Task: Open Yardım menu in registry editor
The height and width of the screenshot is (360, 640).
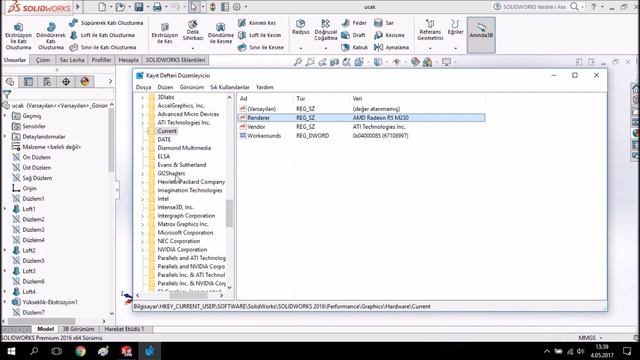Action: (x=264, y=87)
